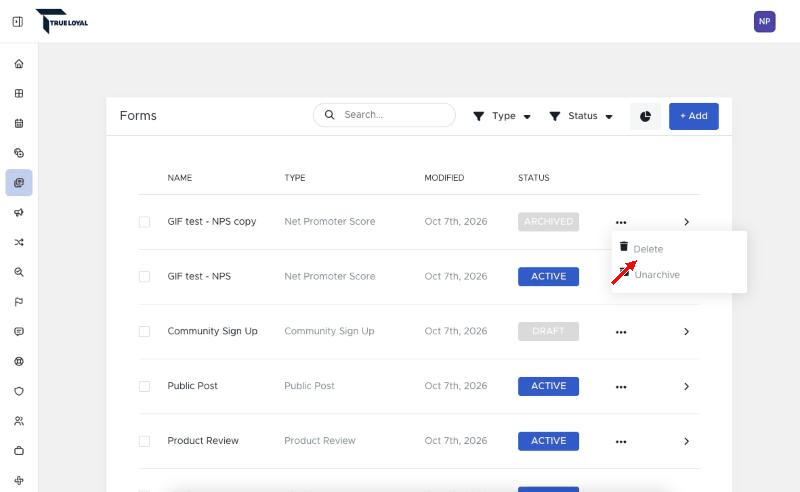This screenshot has width=800, height=492.
Task: Sort by the STATUS column header
Action: point(534,178)
